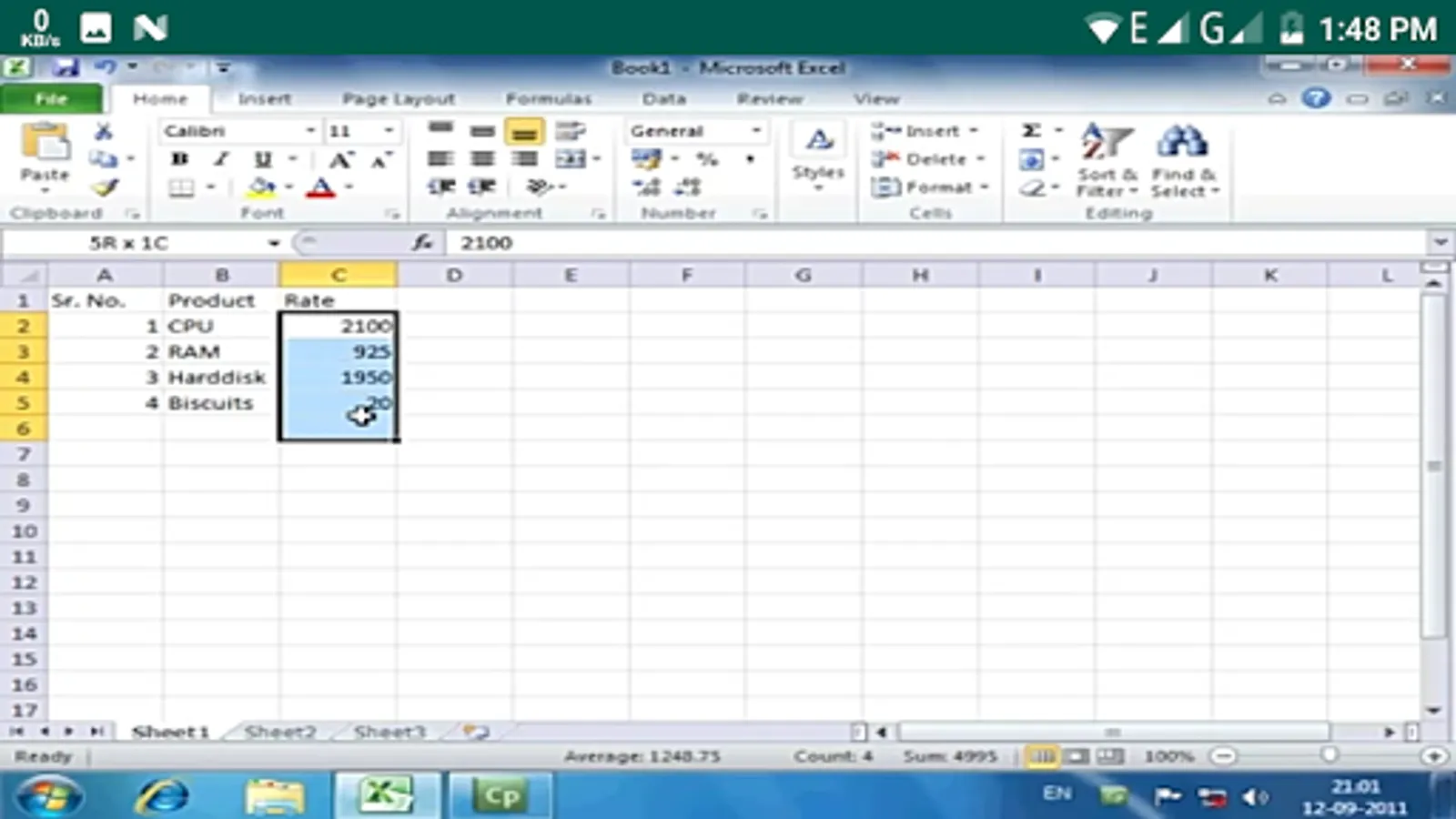Click the Insert Function fx button
Screen dimensions: 1456x819
coord(422,243)
